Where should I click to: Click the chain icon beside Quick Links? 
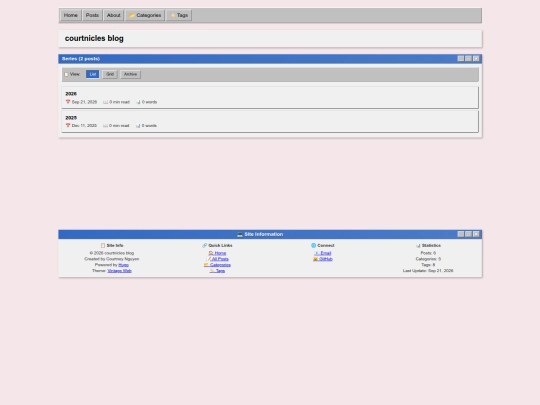pos(205,246)
